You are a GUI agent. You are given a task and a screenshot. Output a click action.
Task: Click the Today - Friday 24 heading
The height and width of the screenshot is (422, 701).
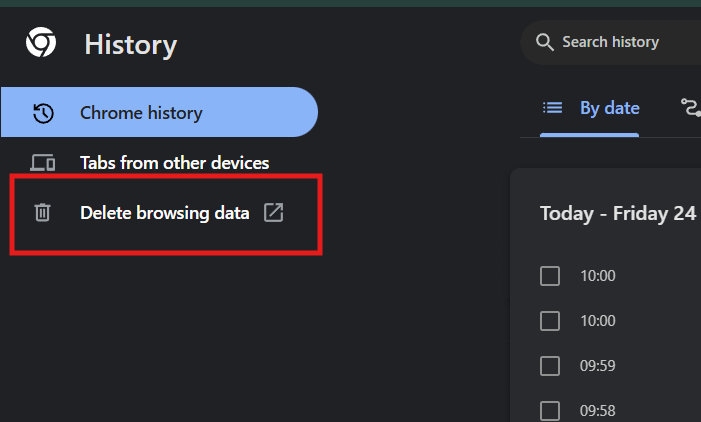coord(618,214)
